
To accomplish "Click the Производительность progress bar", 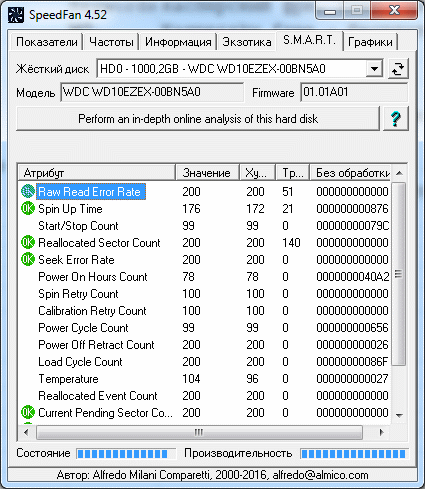I will (354, 454).
